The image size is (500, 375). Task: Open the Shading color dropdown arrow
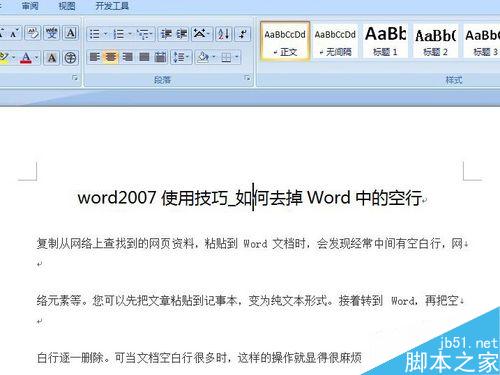point(213,57)
